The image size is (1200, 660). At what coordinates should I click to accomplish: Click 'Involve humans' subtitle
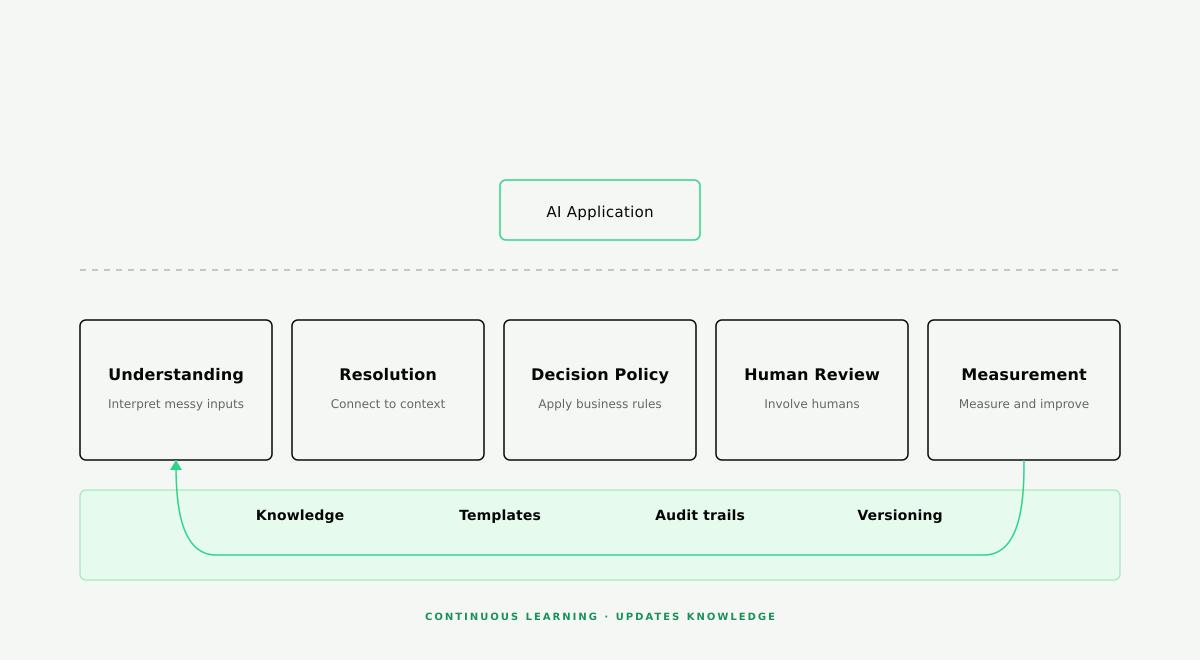[x=812, y=404]
